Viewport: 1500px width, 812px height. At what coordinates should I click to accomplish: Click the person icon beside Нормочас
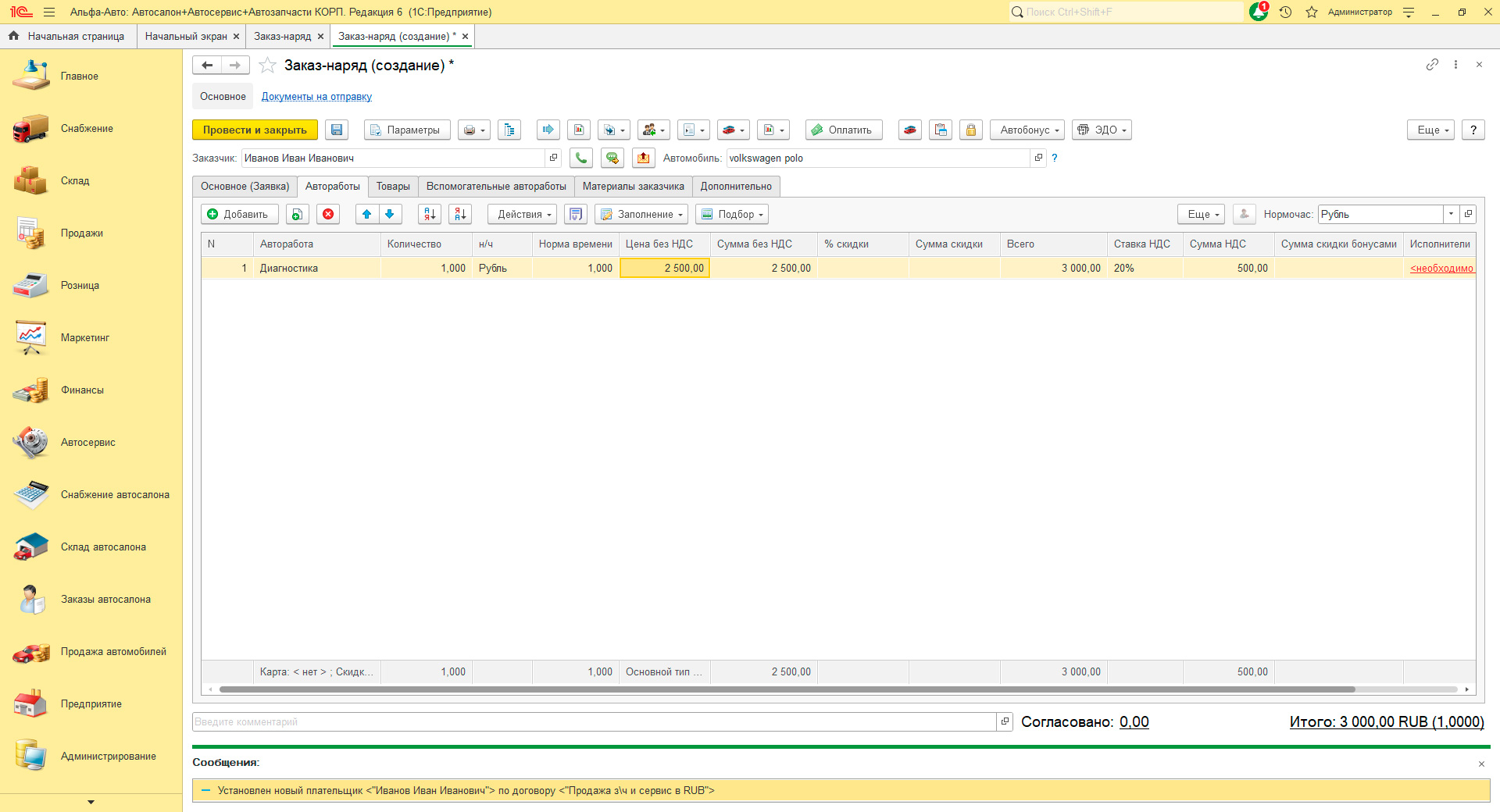click(1245, 214)
